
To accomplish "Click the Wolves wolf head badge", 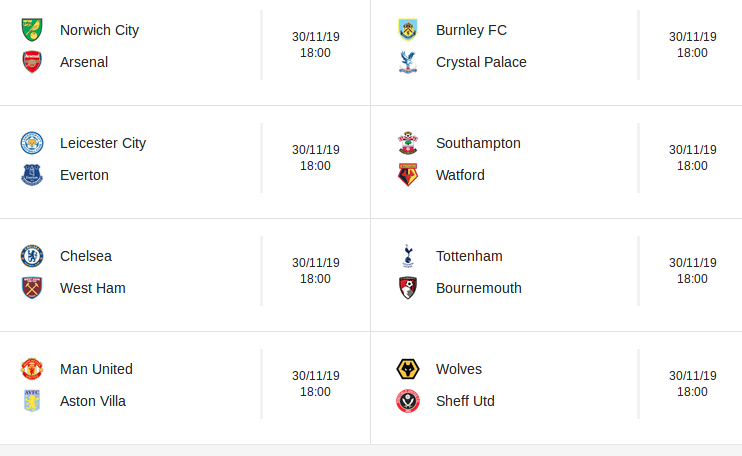I will tap(408, 369).
